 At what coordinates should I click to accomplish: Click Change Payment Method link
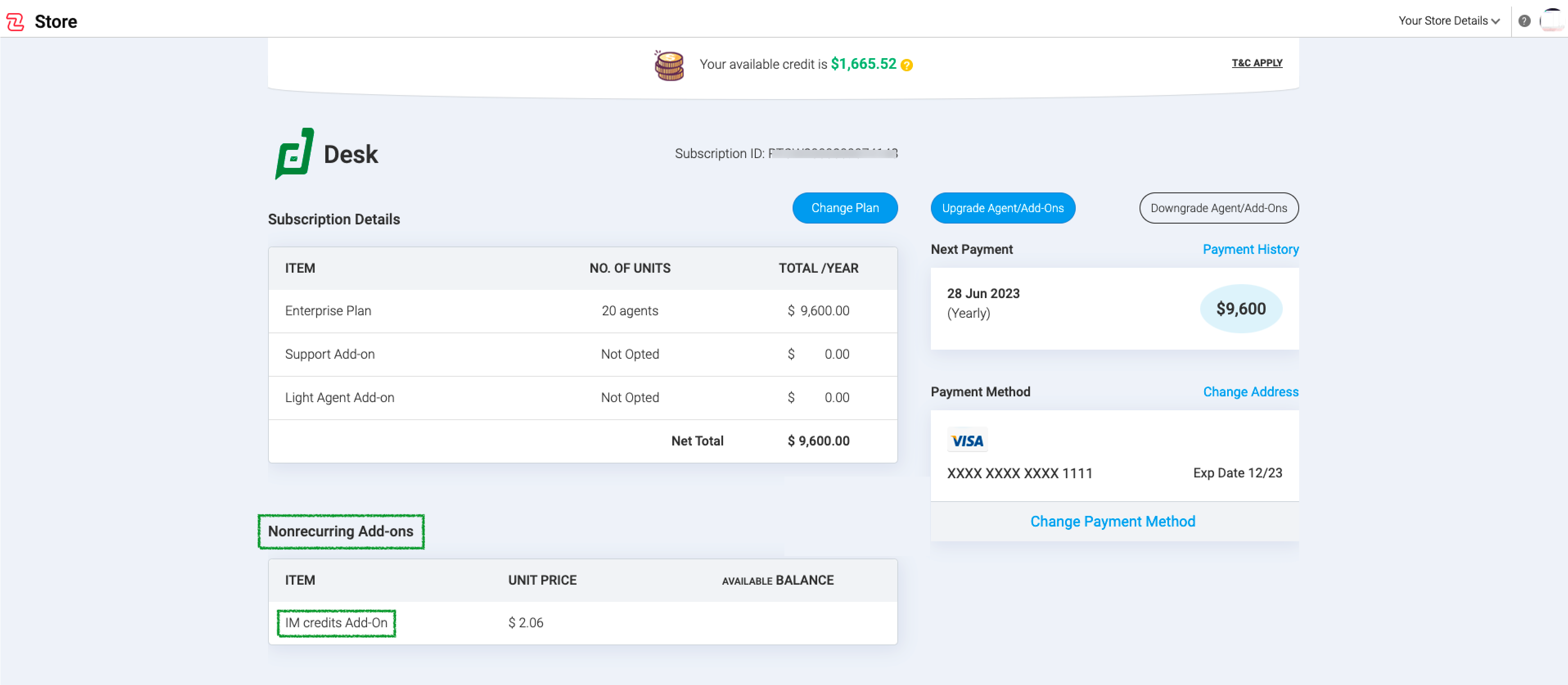coord(1112,522)
